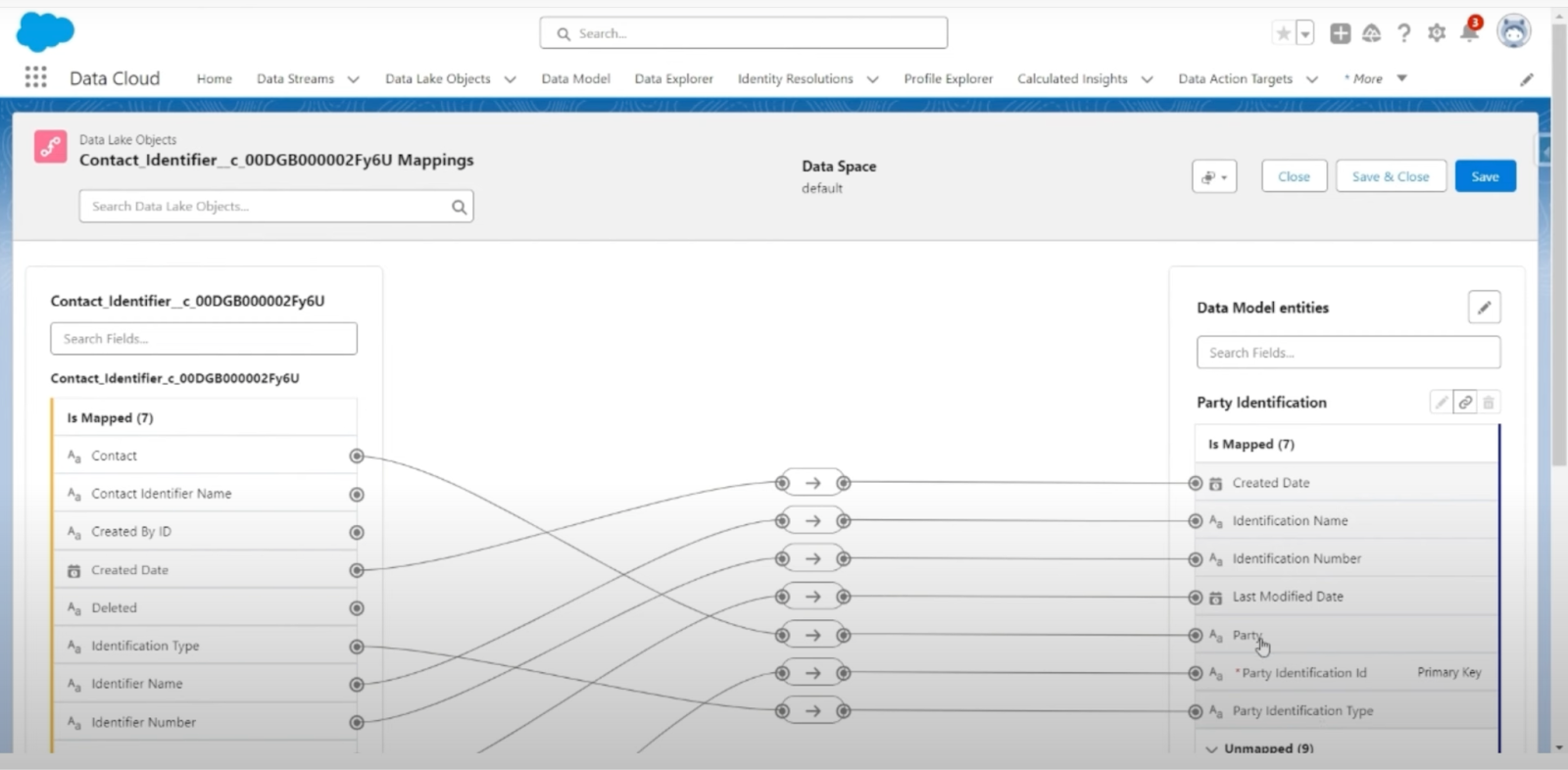1568x770 pixels.
Task: Expand the Identity Resolutions menu chevron
Action: pyautogui.click(x=872, y=79)
